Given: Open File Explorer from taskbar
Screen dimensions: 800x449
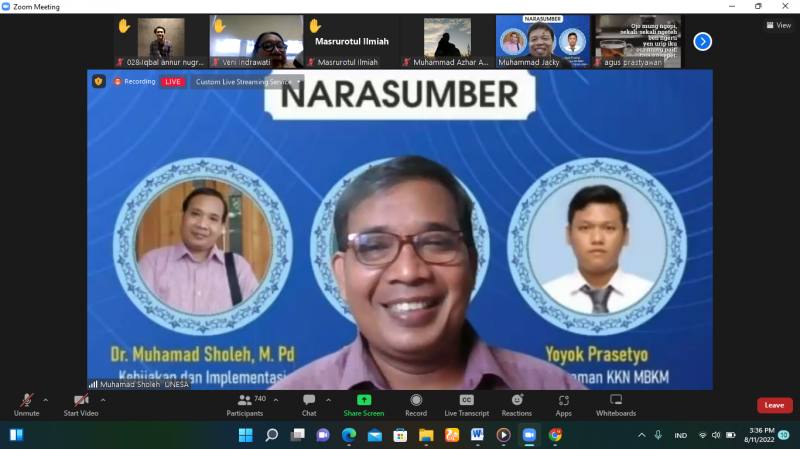Looking at the screenshot, I should coord(426,435).
